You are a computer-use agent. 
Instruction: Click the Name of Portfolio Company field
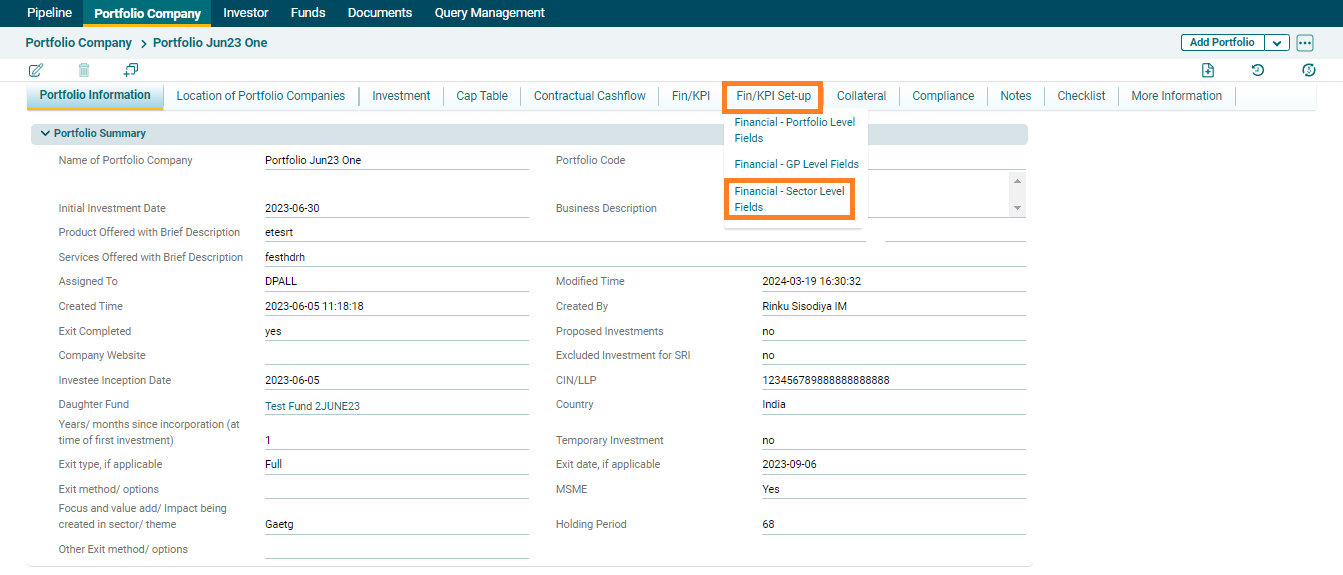pos(395,161)
